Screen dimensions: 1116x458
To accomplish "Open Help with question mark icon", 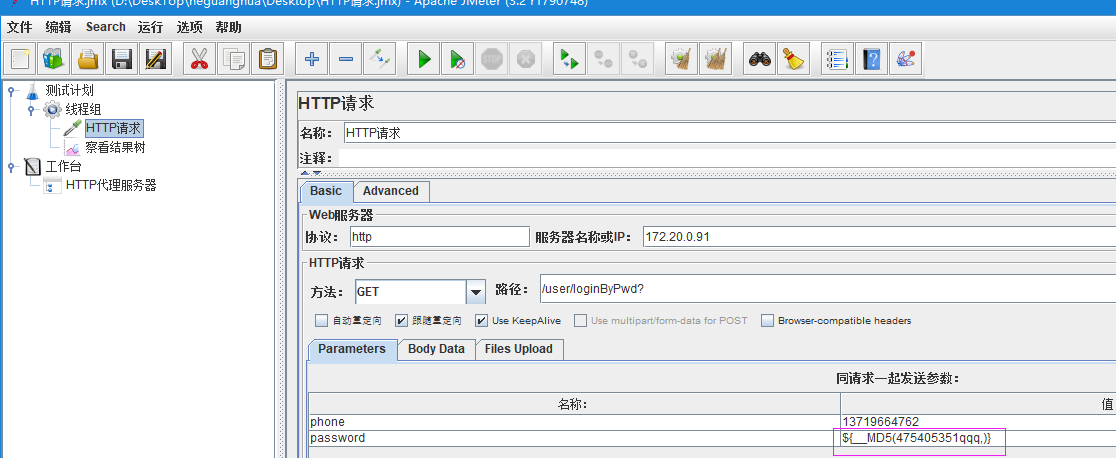I will coord(872,58).
